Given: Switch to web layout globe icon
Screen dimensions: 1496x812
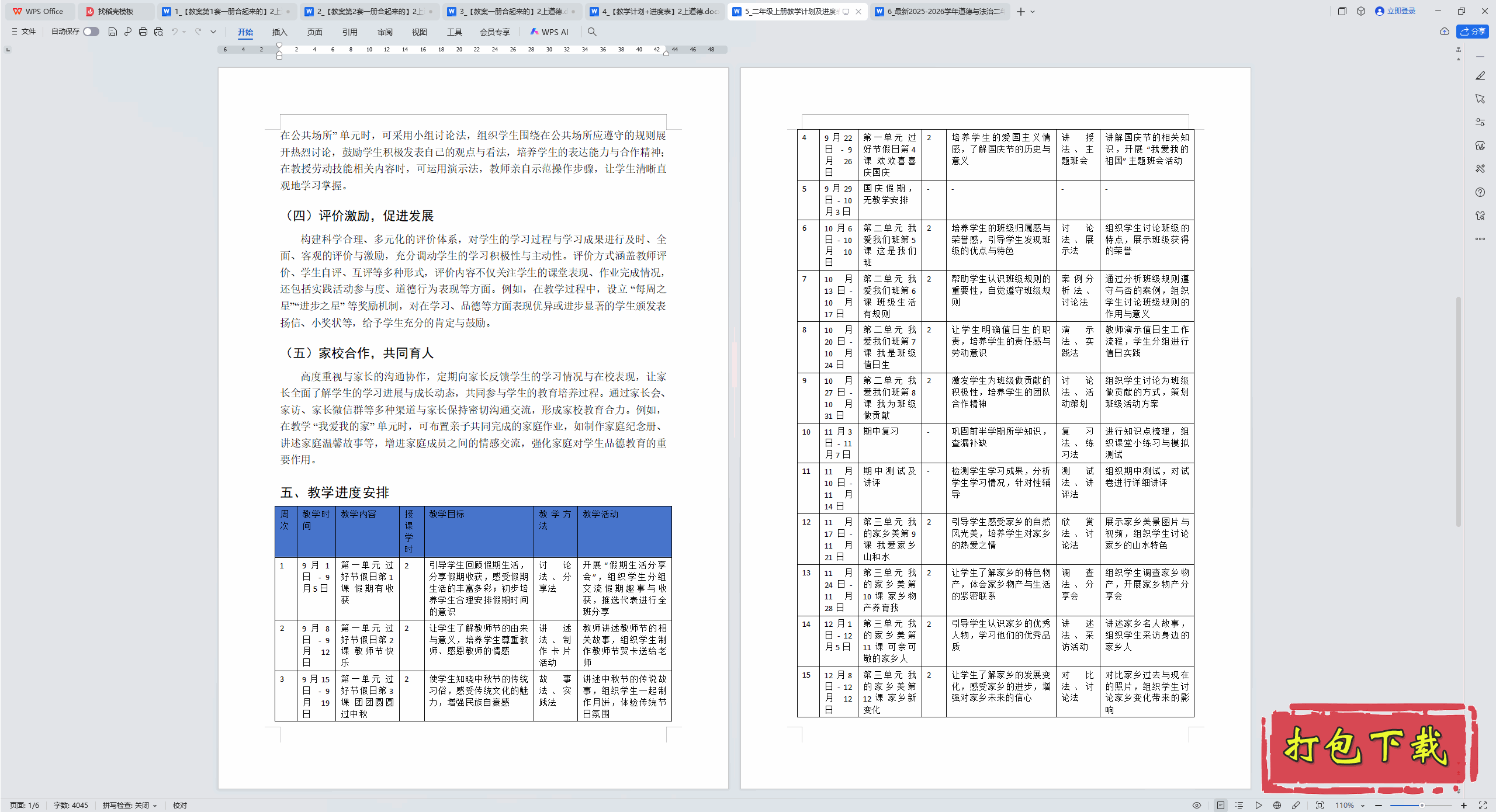Looking at the screenshot, I should coord(1277,805).
